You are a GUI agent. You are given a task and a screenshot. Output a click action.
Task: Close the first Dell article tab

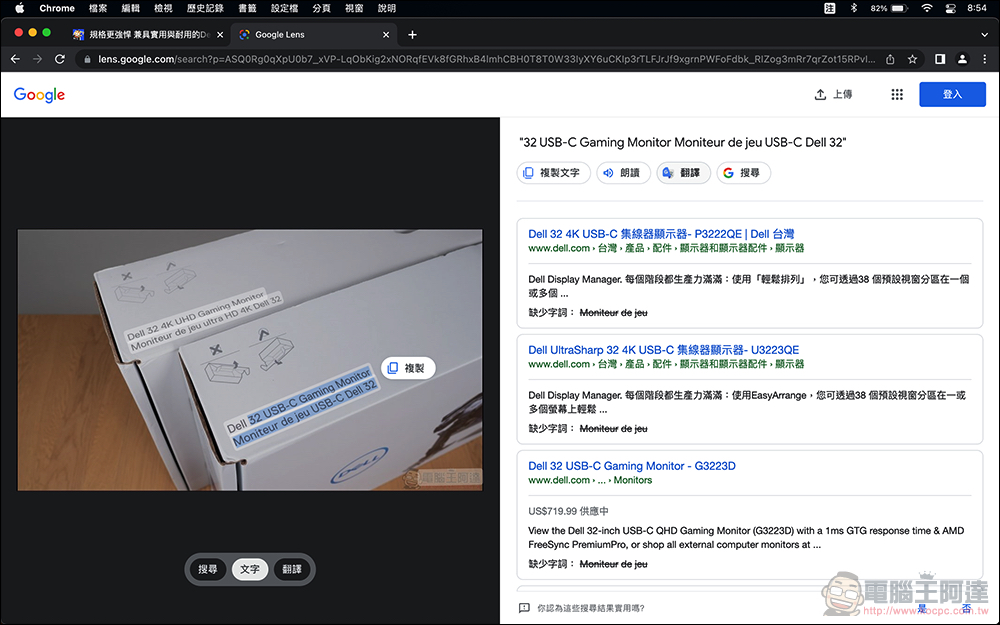[220, 34]
